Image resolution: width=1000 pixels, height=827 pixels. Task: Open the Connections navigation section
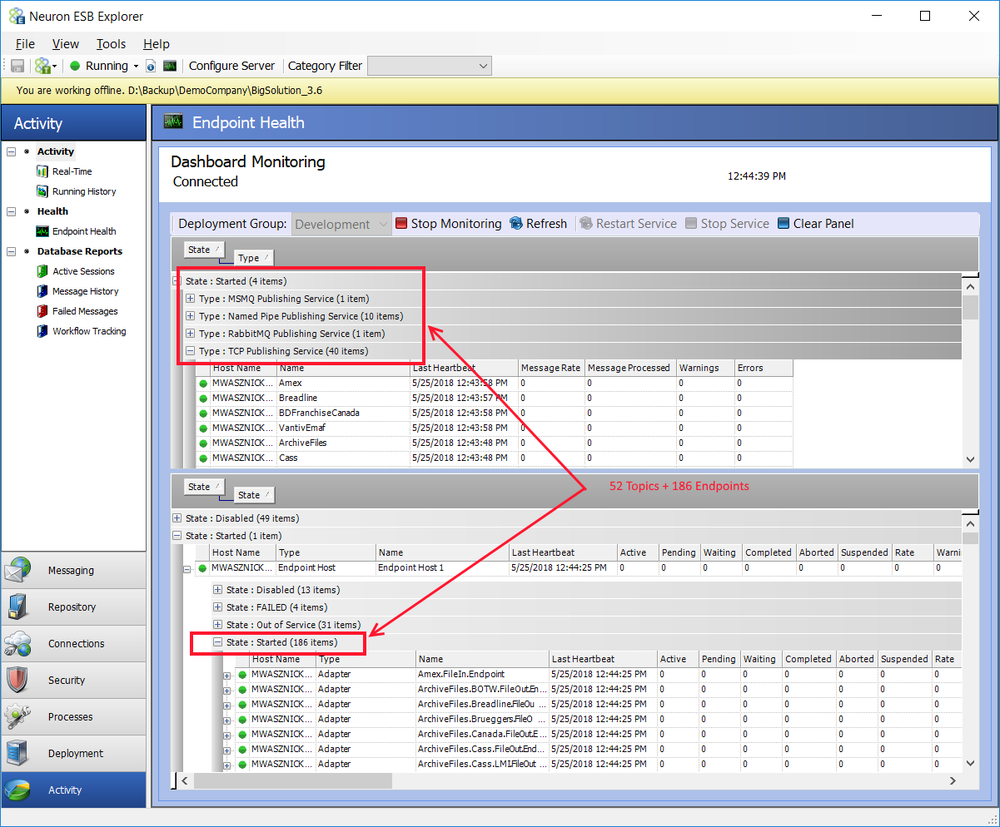click(74, 643)
